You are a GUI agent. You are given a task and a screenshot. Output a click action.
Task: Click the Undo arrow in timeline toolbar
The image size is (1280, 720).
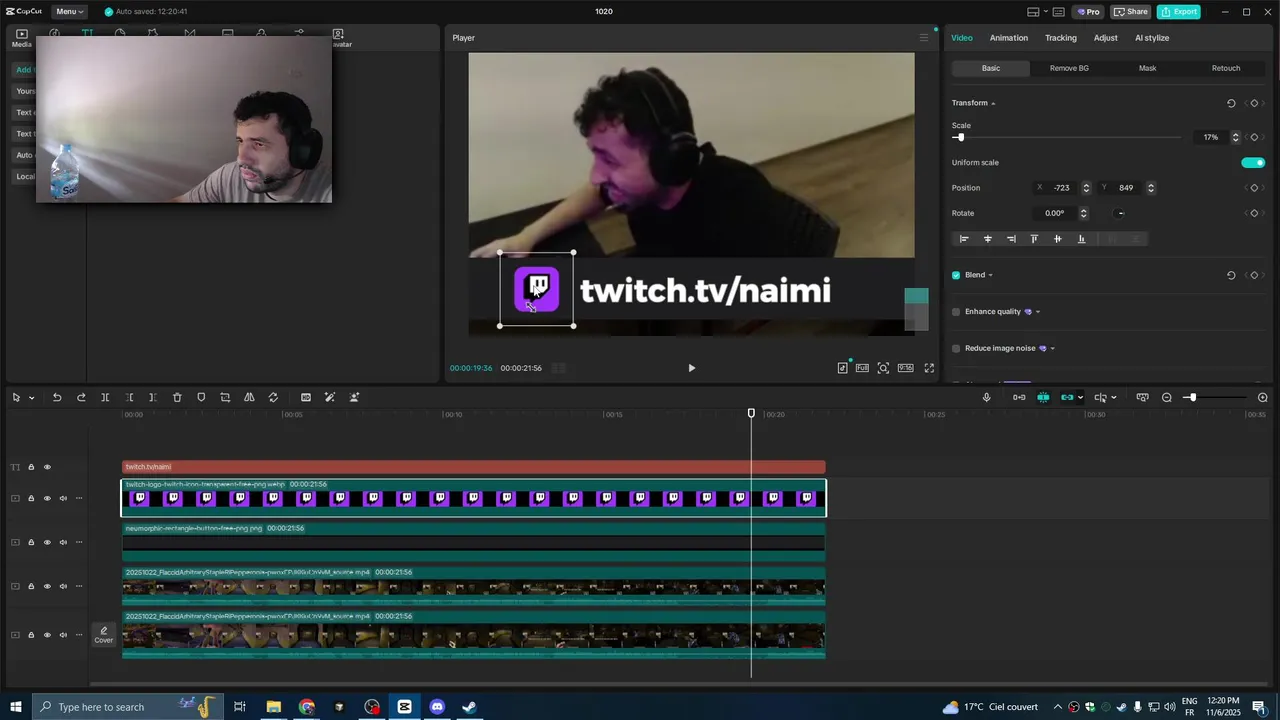pos(57,397)
